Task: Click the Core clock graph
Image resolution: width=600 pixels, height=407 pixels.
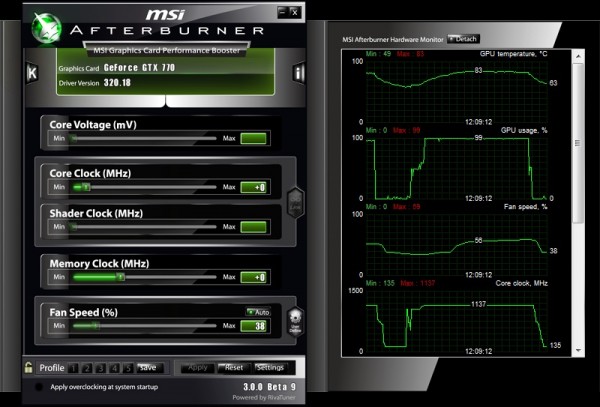Action: [457, 321]
